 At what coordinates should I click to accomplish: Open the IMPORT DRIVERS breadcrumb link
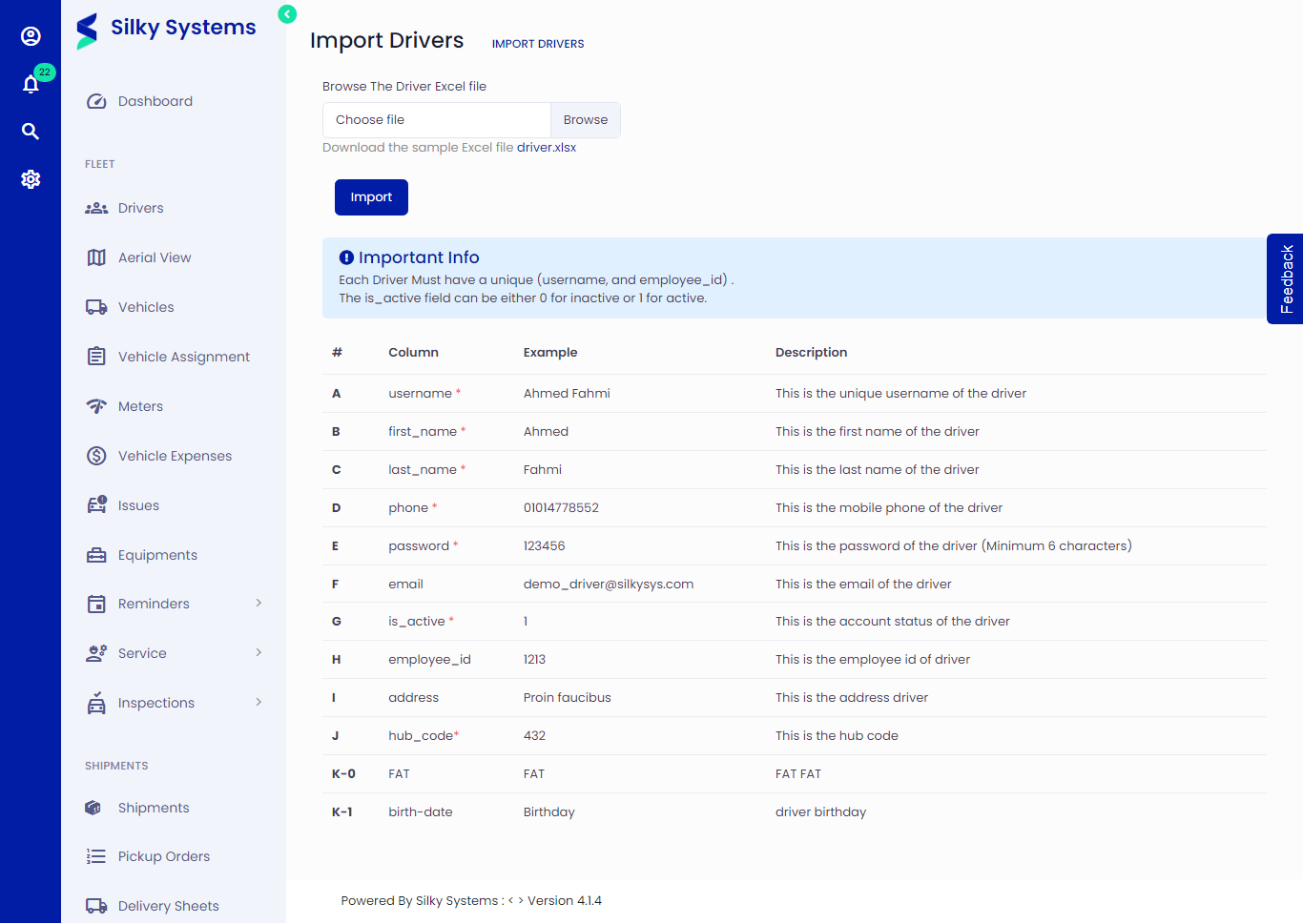point(537,43)
